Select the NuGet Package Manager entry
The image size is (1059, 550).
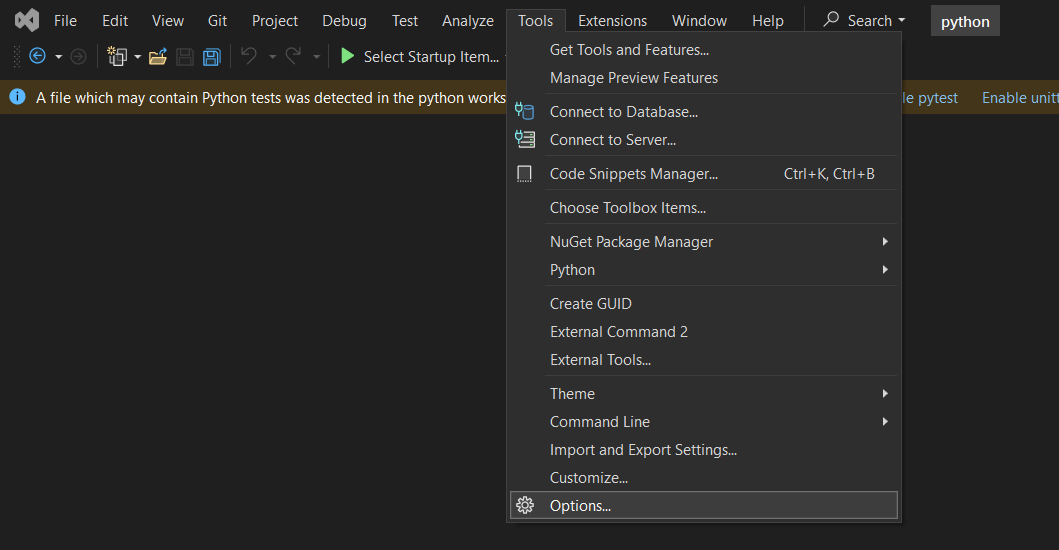click(704, 241)
